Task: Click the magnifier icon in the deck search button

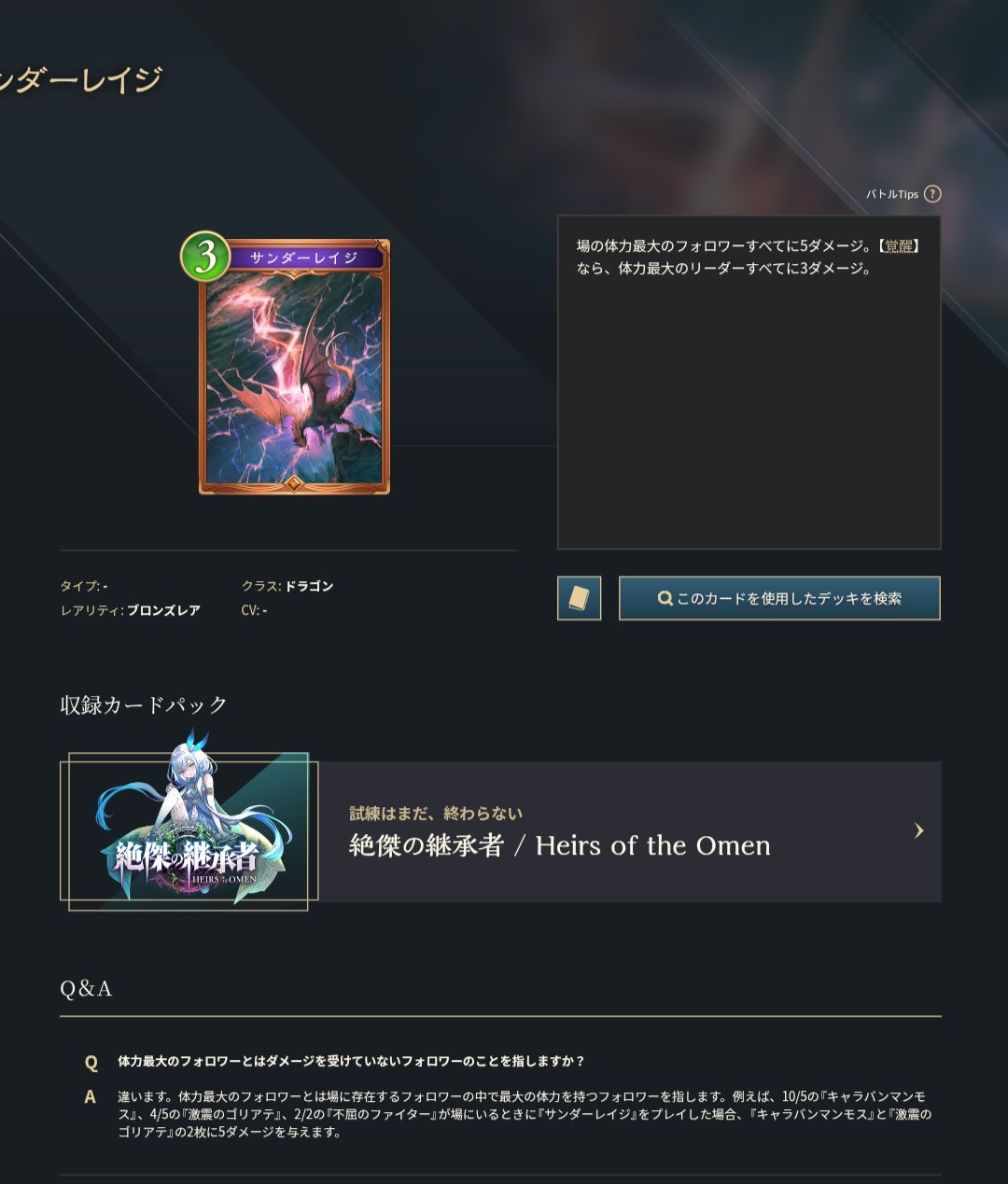Action: point(665,598)
